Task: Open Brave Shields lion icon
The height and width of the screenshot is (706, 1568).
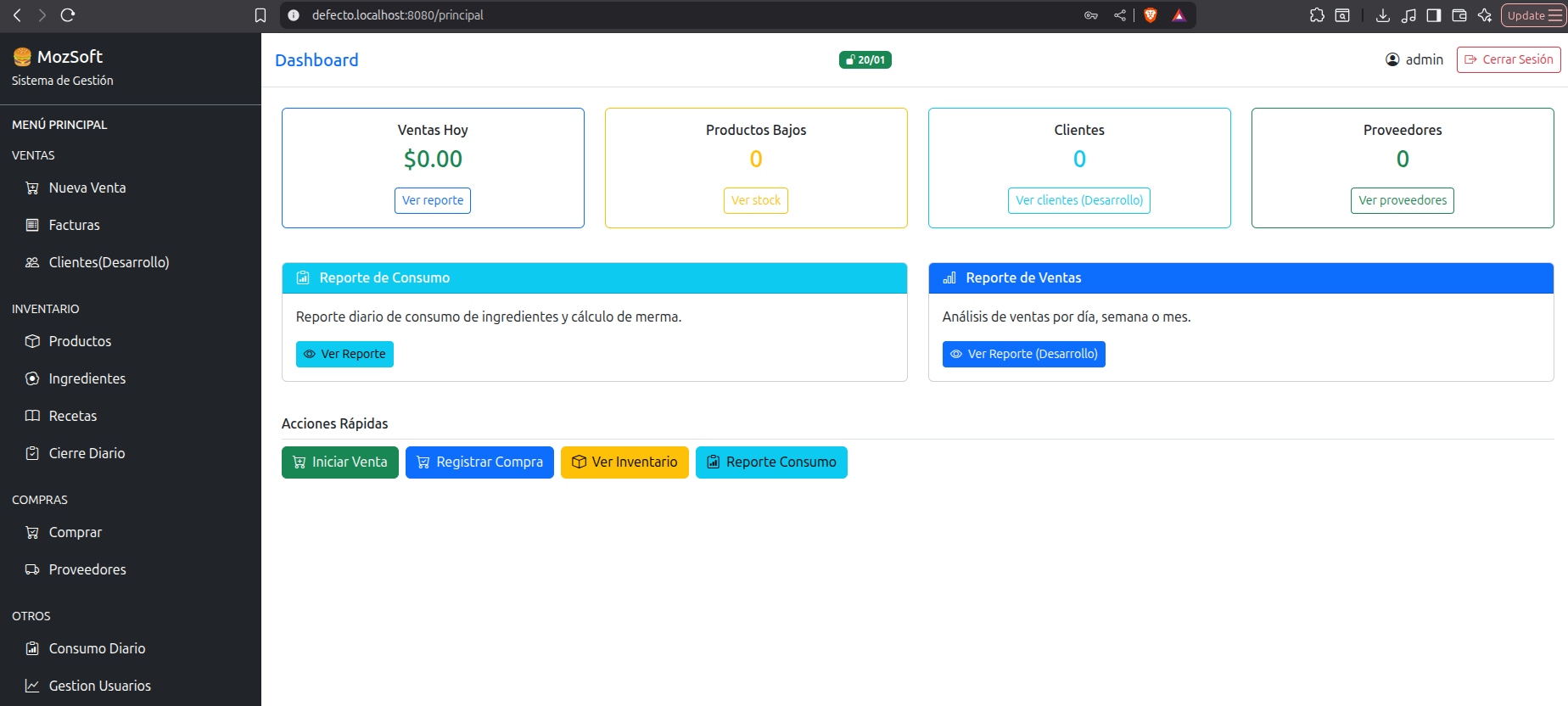Action: pos(1151,15)
